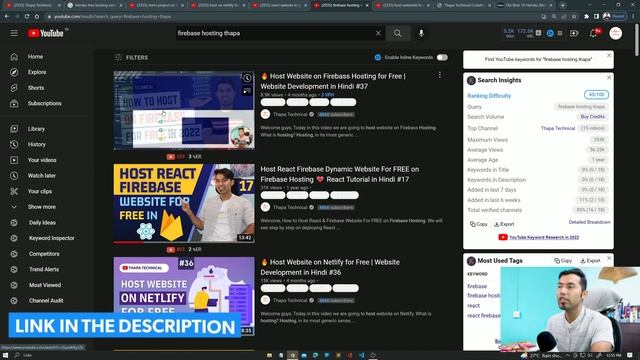Image resolution: width=640 pixels, height=360 pixels.
Task: Open the notifications bell
Action: pos(594,33)
